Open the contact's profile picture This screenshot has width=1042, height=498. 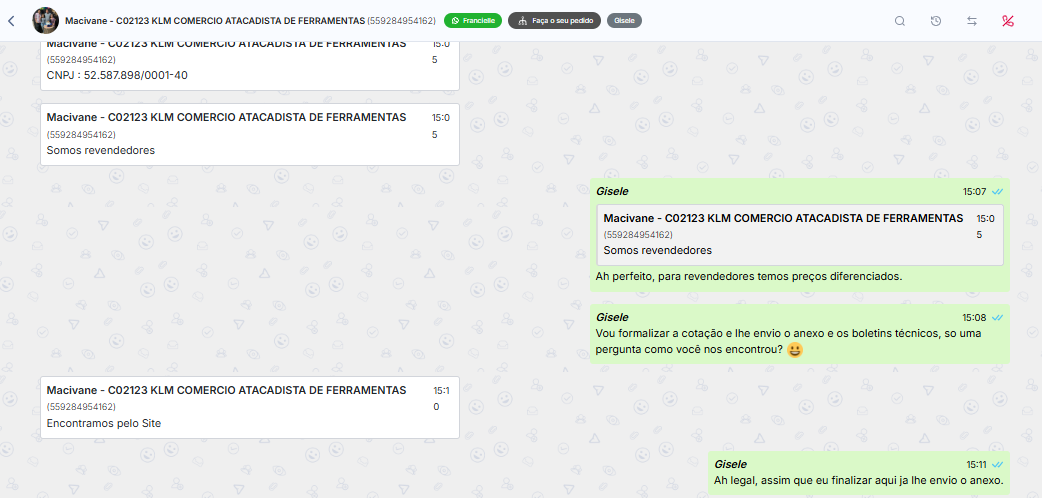(45, 21)
